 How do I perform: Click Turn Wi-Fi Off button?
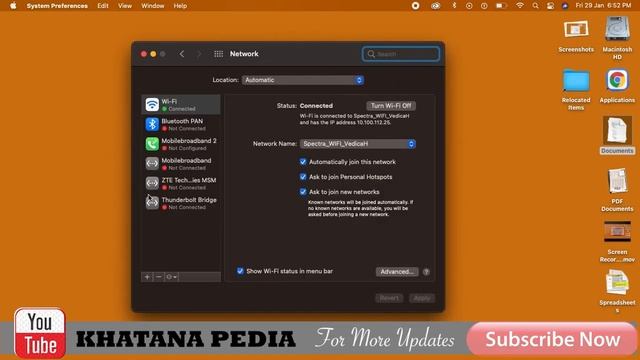coord(391,106)
